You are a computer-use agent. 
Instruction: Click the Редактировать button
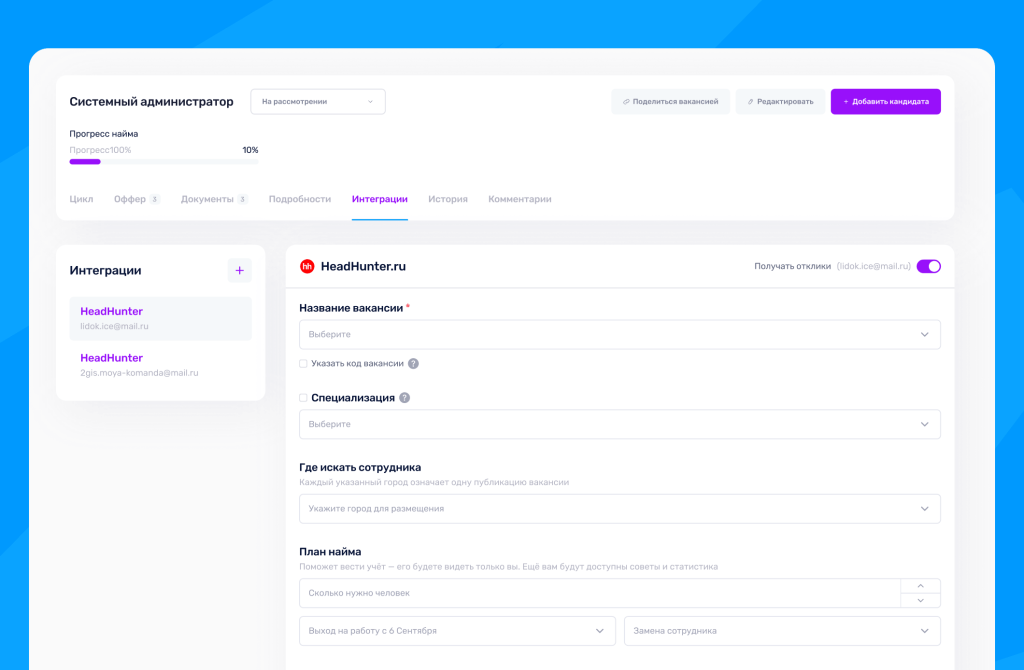coord(780,102)
